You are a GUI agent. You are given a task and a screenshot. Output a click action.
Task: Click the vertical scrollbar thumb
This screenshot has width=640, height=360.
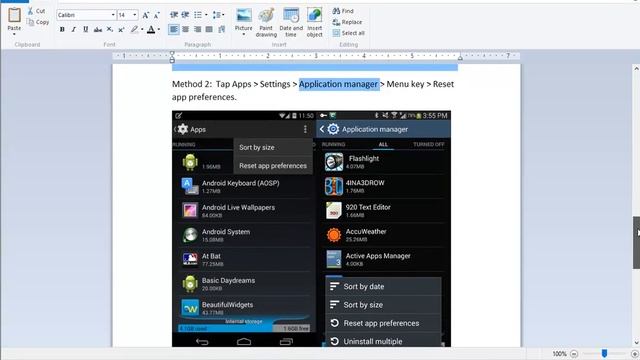click(x=636, y=242)
